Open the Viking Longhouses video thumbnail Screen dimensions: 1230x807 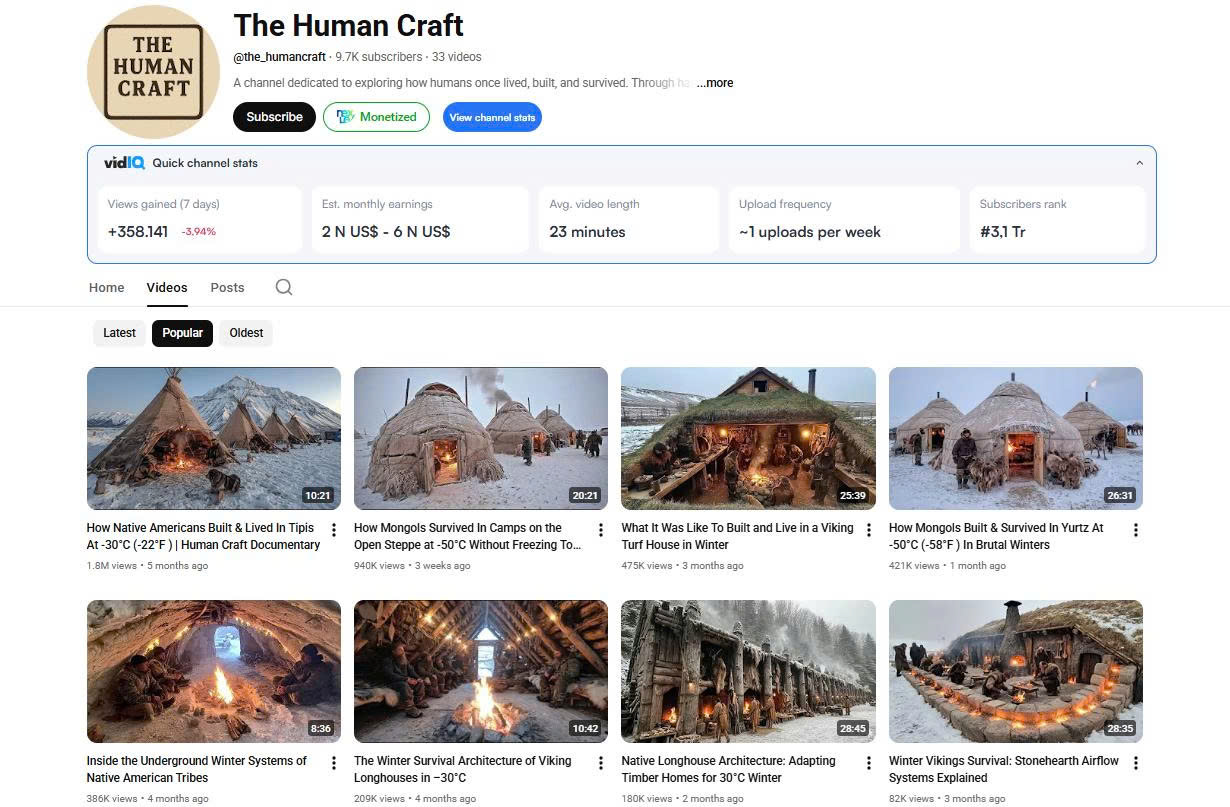480,671
